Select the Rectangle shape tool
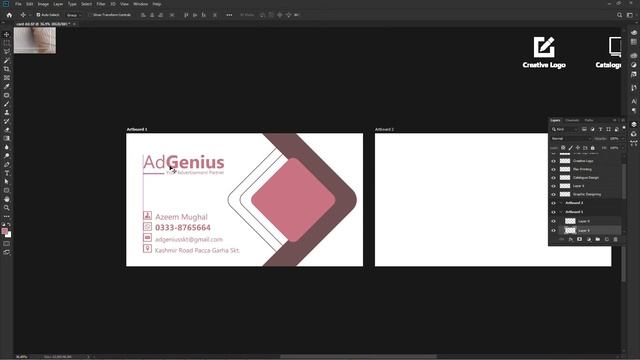The width and height of the screenshot is (640, 360). 7,191
